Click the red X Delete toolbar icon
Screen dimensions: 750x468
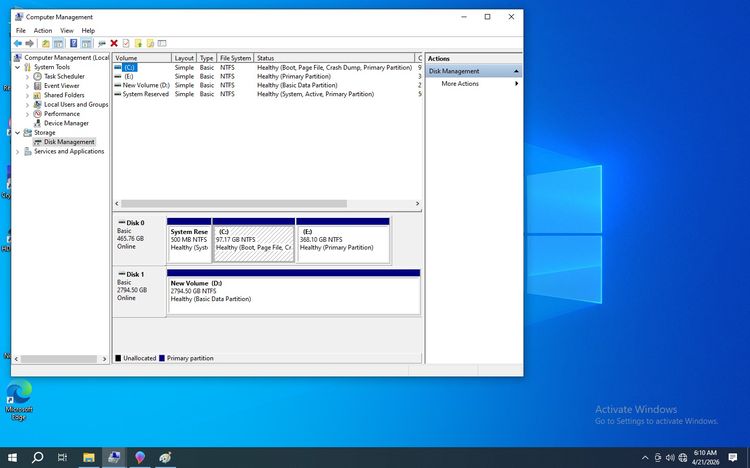(114, 44)
